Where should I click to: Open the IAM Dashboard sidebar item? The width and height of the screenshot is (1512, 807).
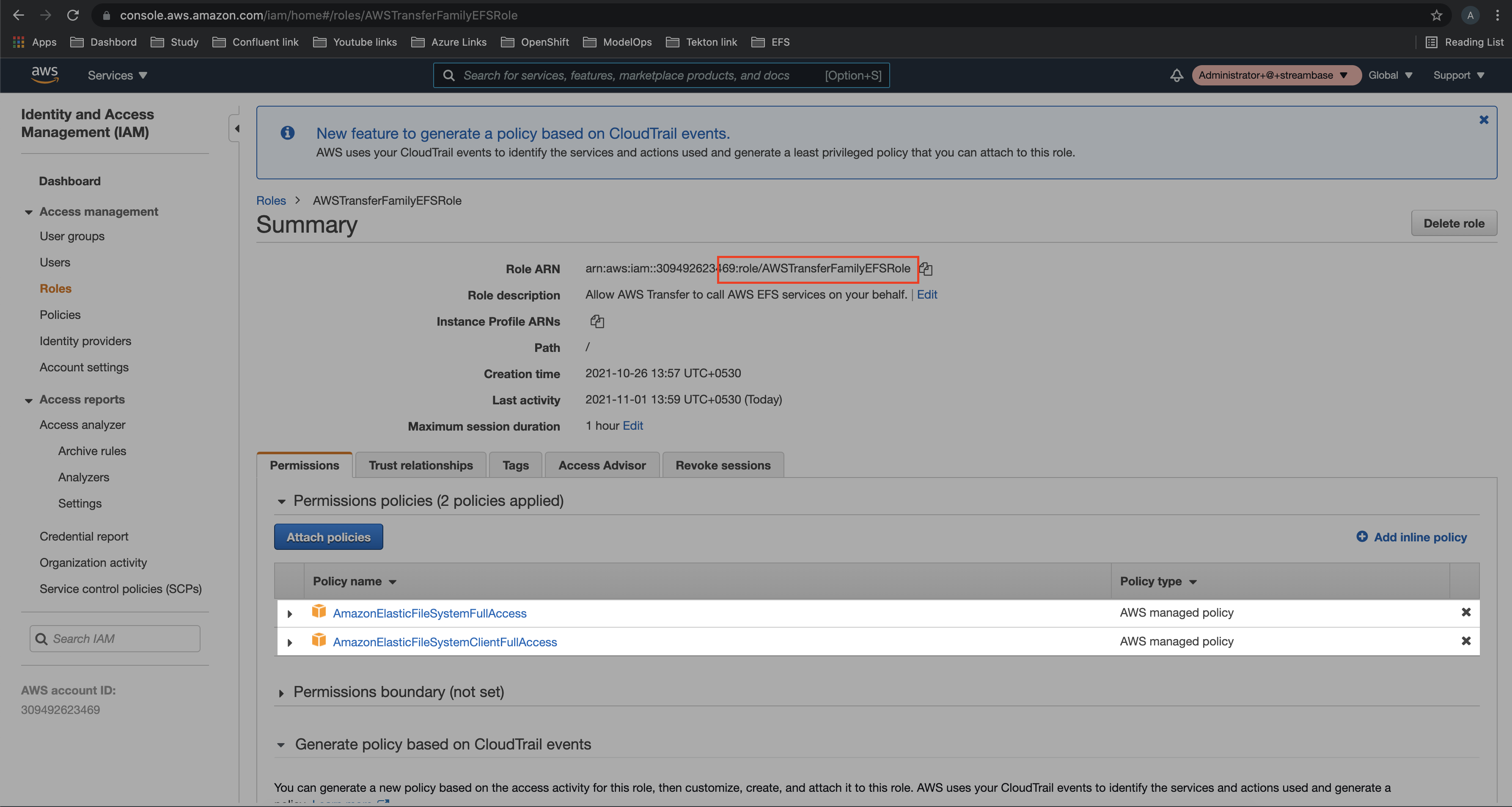[x=70, y=181]
